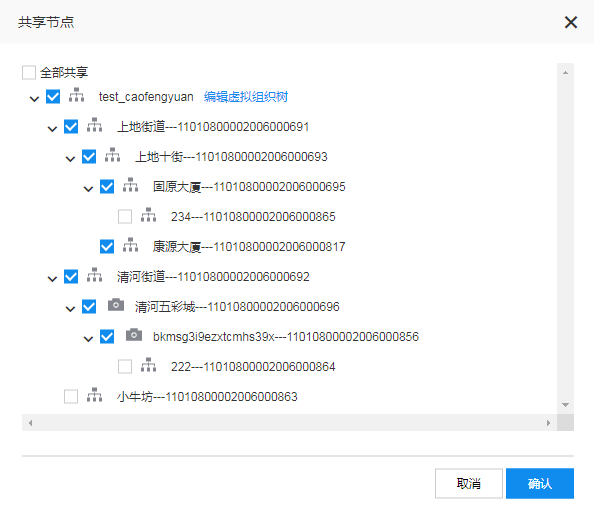
Task: Cancel with the 取消 button
Action: pos(469,483)
